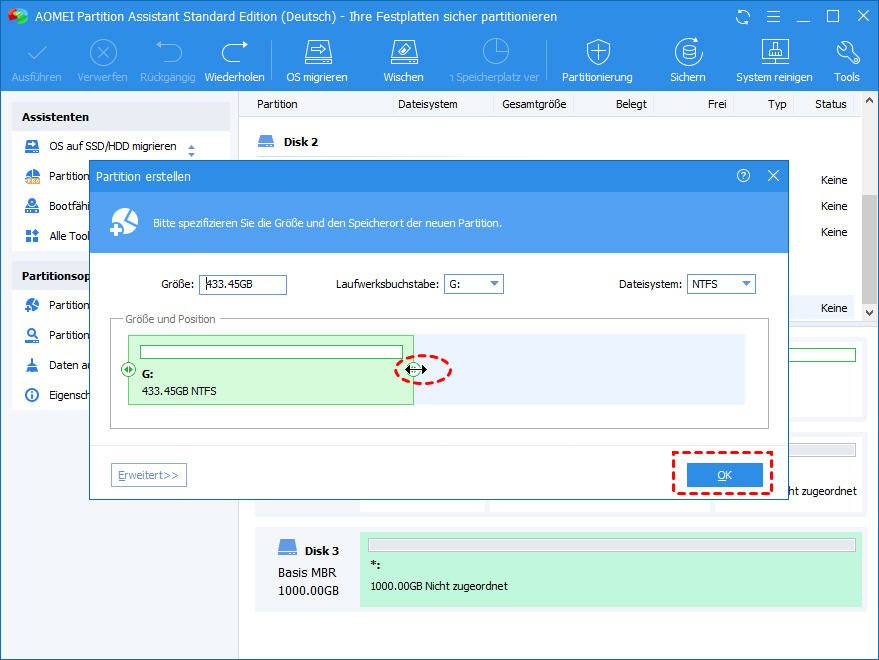
Task: Click the Typ column header
Action: click(777, 104)
